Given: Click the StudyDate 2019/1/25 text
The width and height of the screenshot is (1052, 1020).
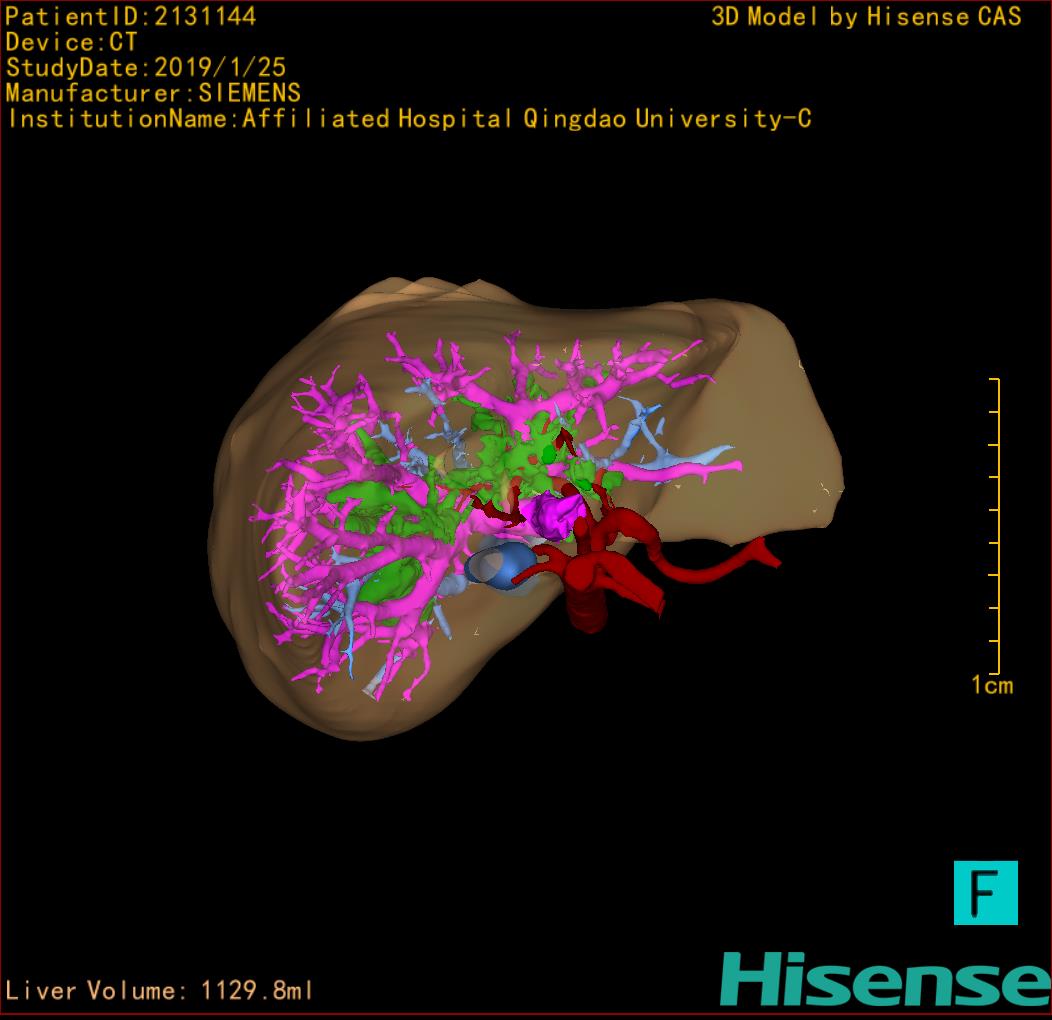Looking at the screenshot, I should point(146,68).
